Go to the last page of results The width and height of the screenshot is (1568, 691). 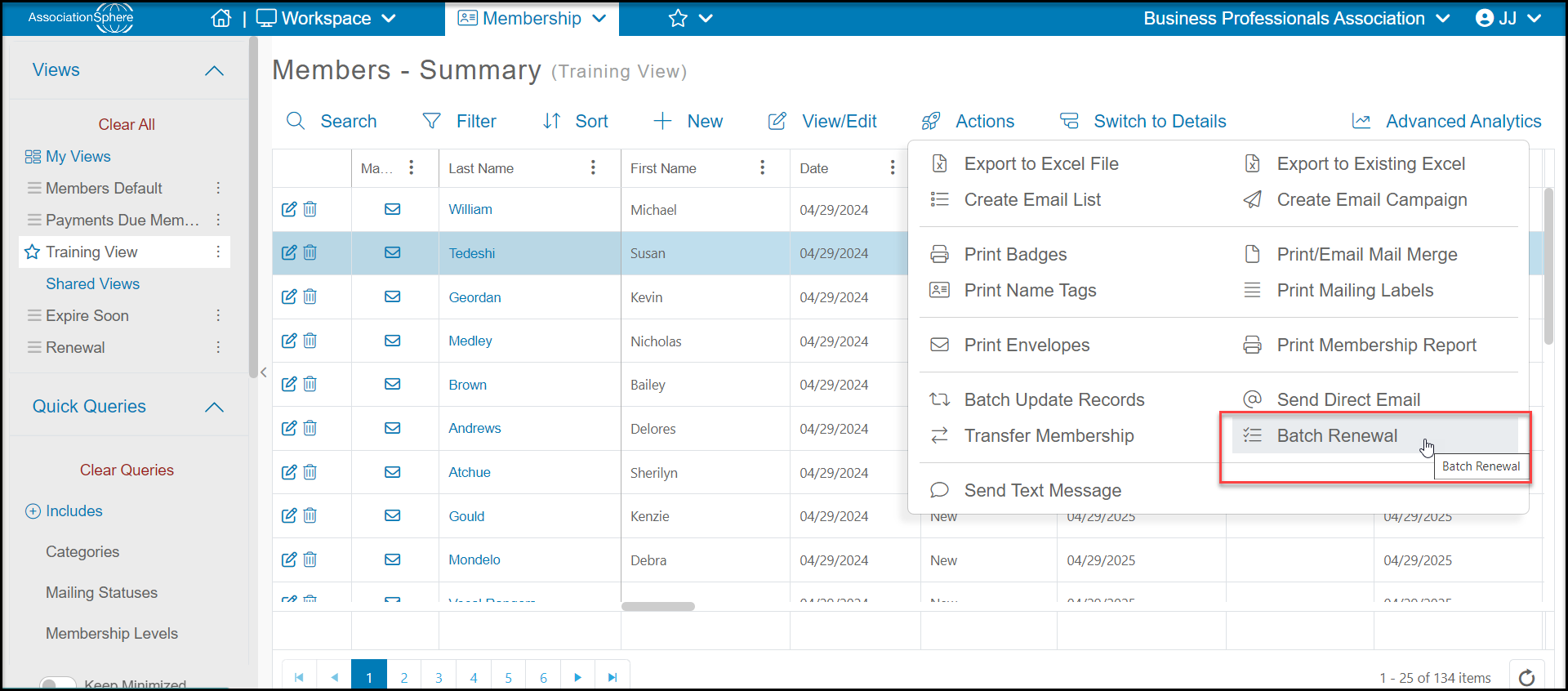coord(612,677)
